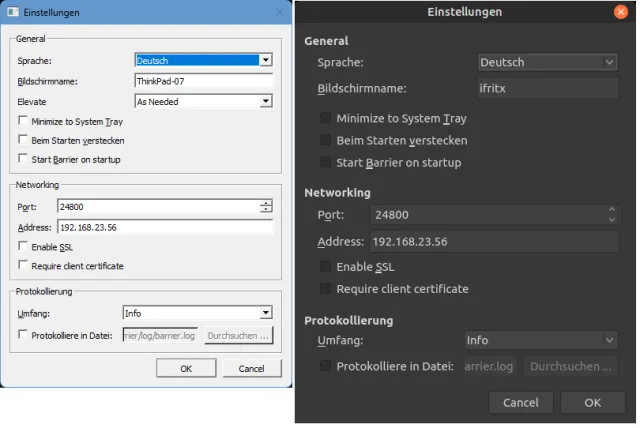Click Bildschirmname field containing ifritx

[x=547, y=89]
